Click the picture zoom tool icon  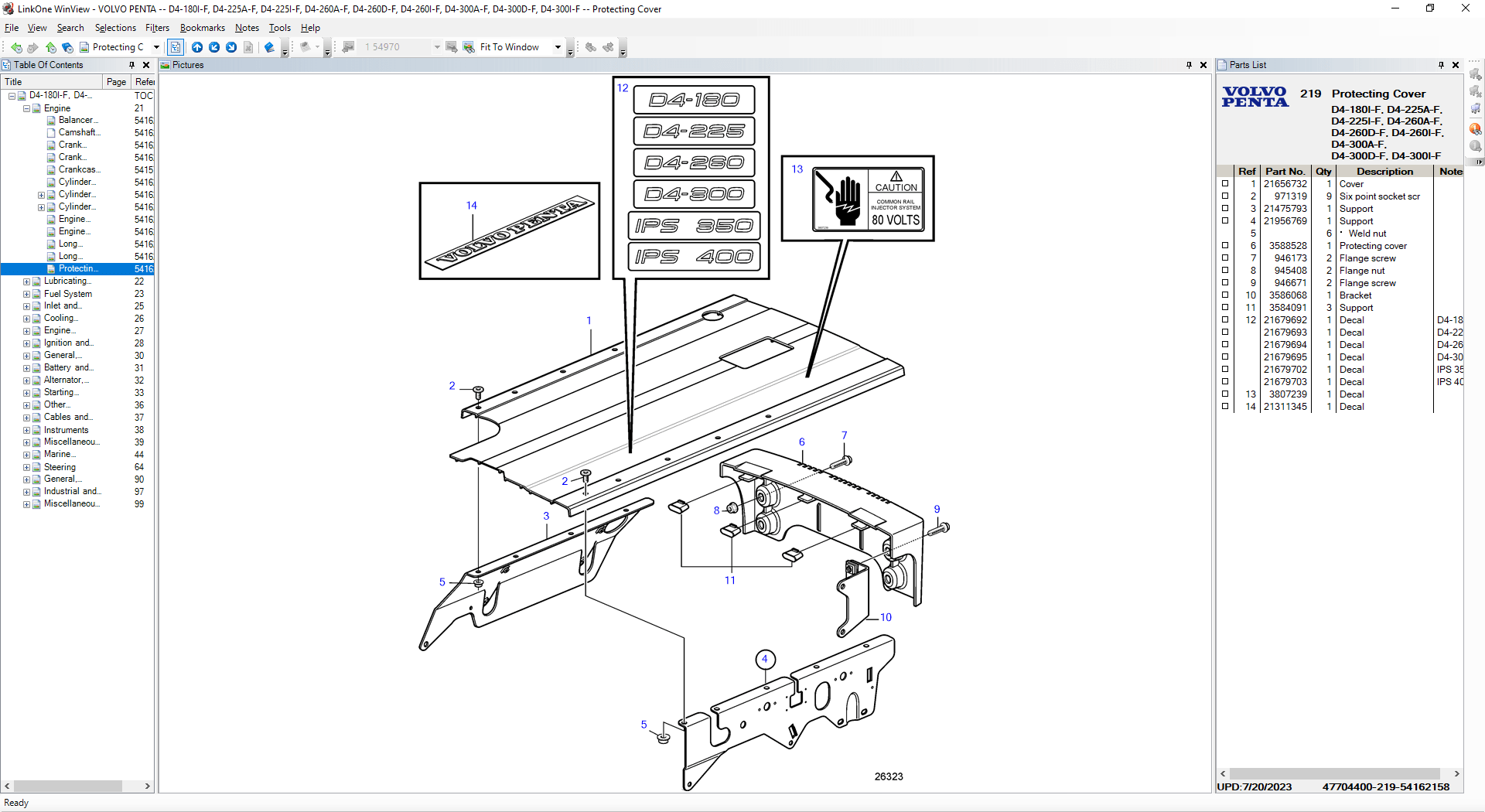pyautogui.click(x=469, y=47)
